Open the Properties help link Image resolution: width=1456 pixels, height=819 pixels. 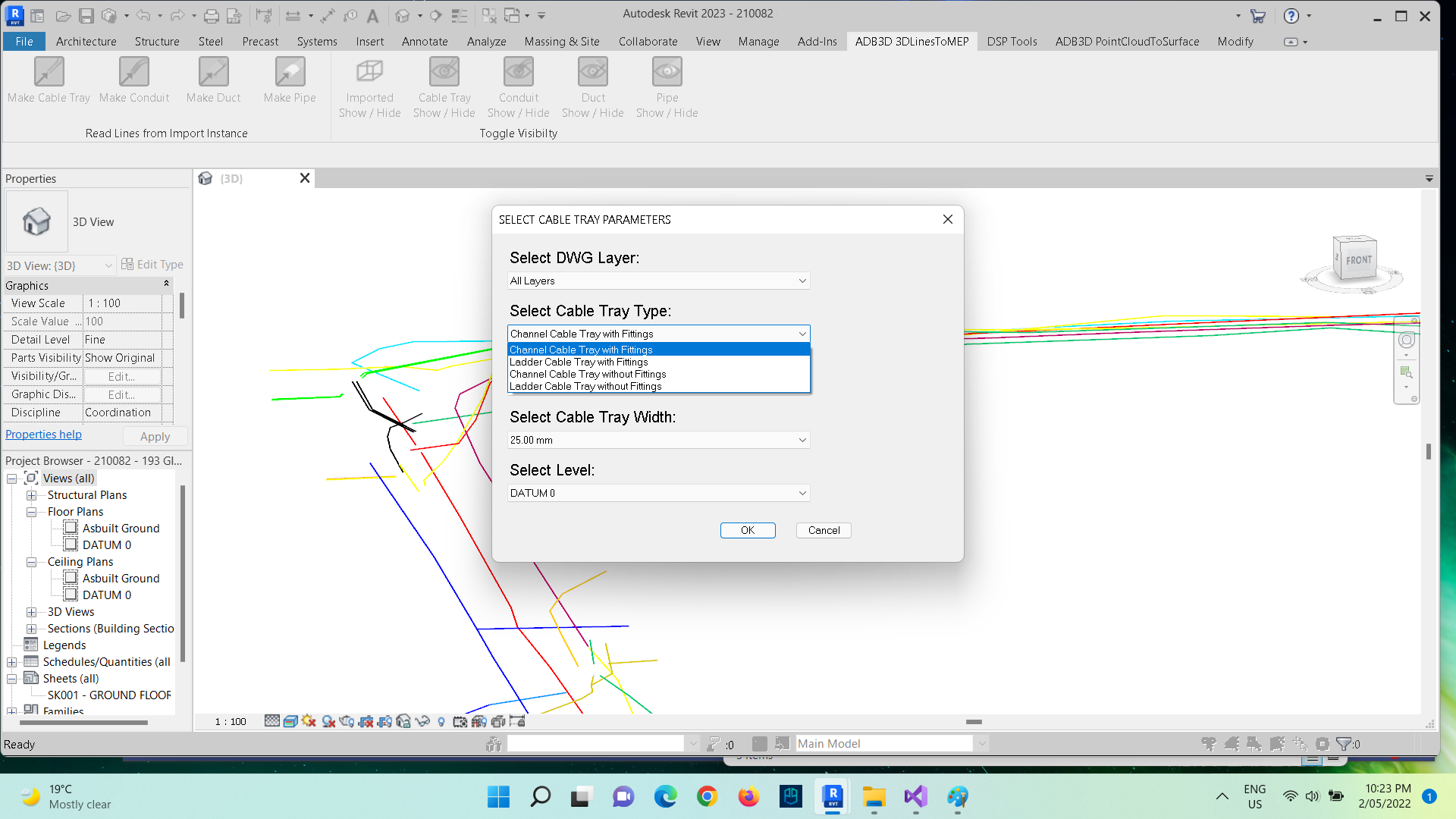point(43,435)
